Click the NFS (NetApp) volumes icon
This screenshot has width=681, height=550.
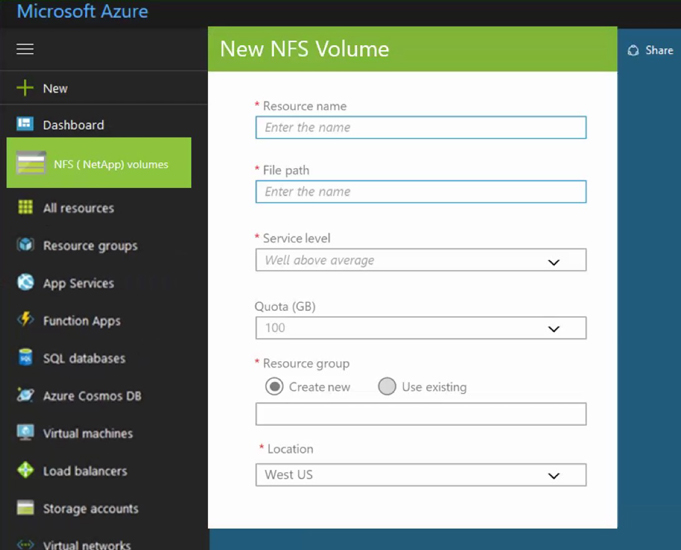30,163
